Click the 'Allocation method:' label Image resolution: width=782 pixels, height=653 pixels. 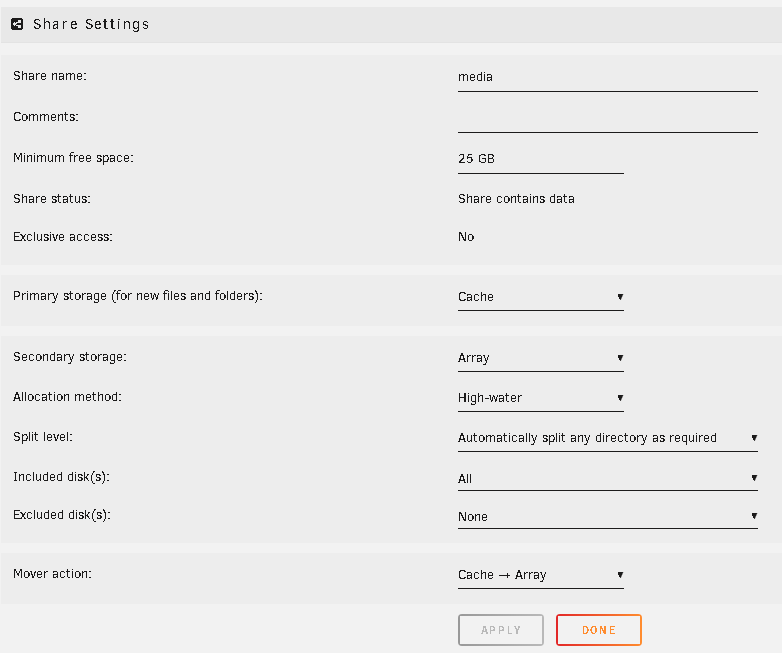67,397
